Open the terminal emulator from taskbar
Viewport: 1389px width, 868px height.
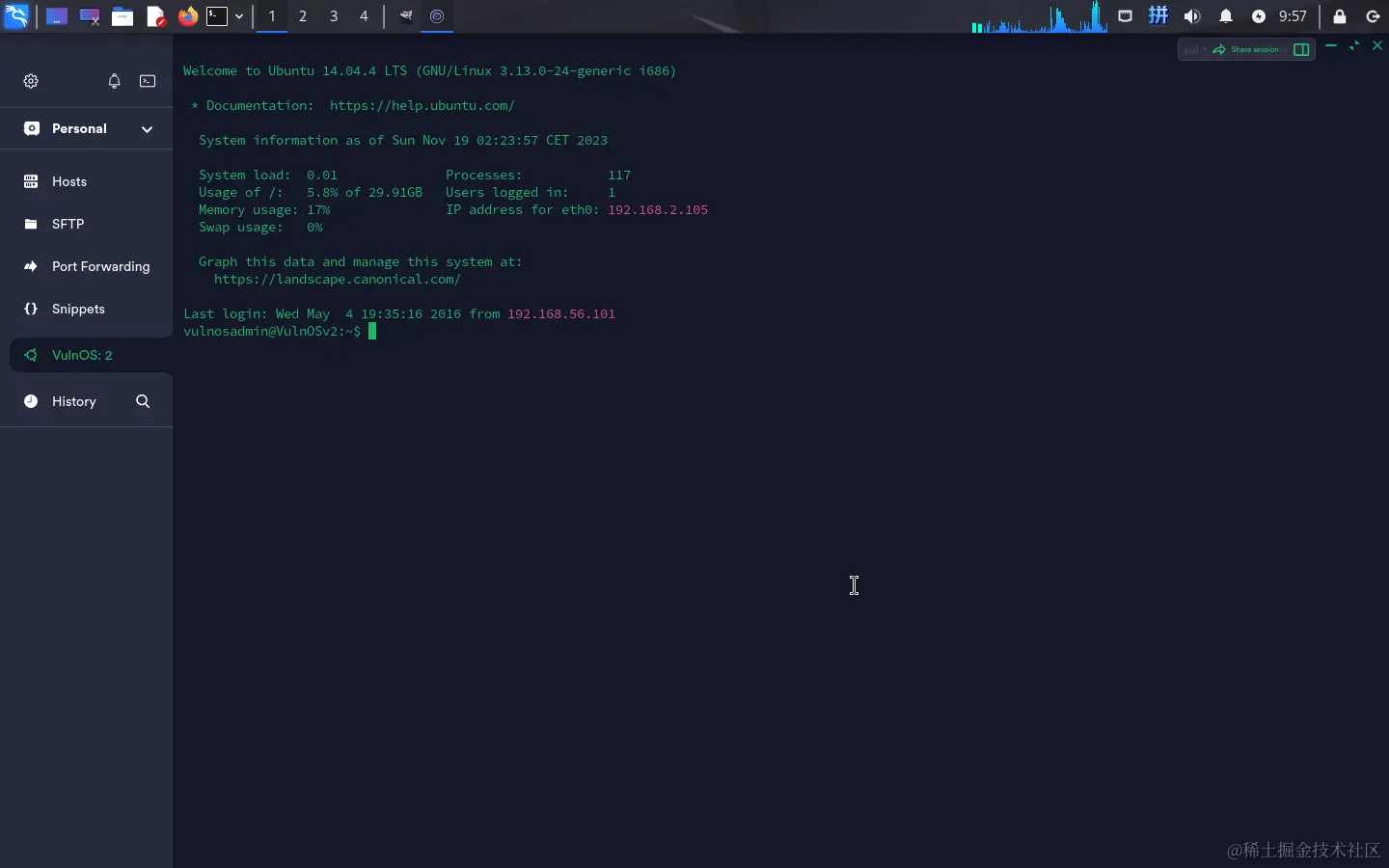pyautogui.click(x=217, y=16)
